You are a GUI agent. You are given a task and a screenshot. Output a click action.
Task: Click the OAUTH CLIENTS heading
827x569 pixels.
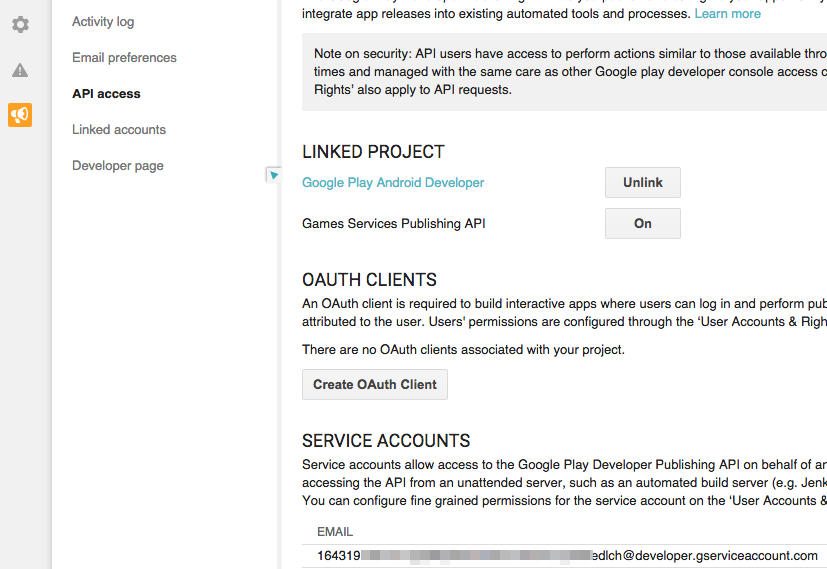[369, 279]
